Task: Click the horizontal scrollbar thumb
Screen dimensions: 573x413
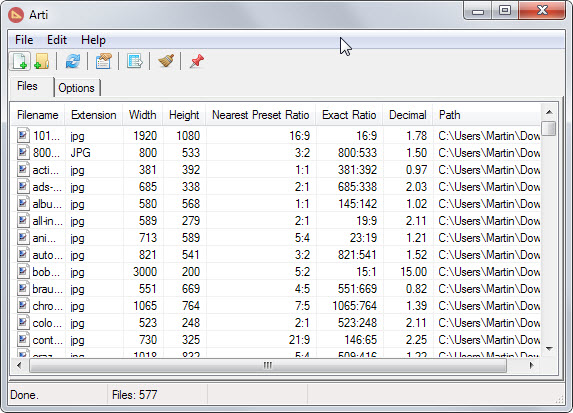Action: pos(268,365)
